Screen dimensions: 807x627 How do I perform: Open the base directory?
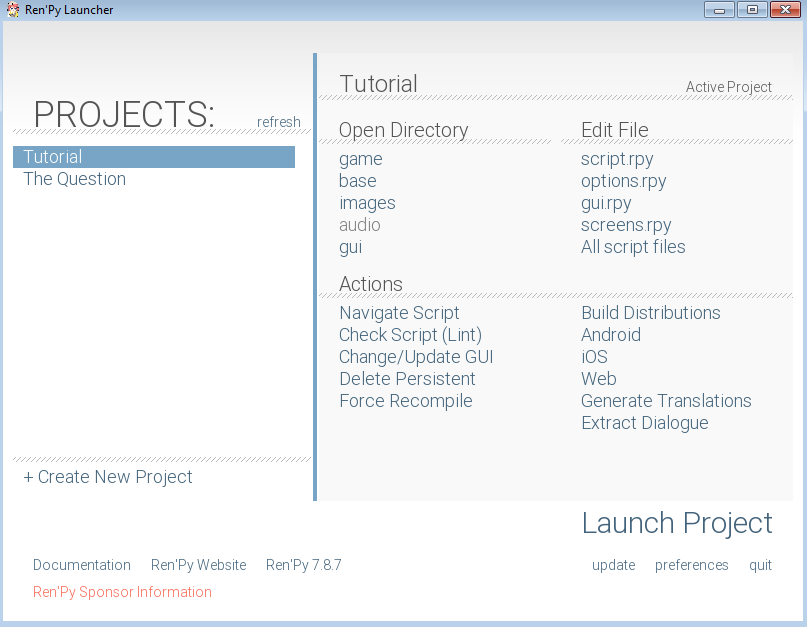[358, 181]
